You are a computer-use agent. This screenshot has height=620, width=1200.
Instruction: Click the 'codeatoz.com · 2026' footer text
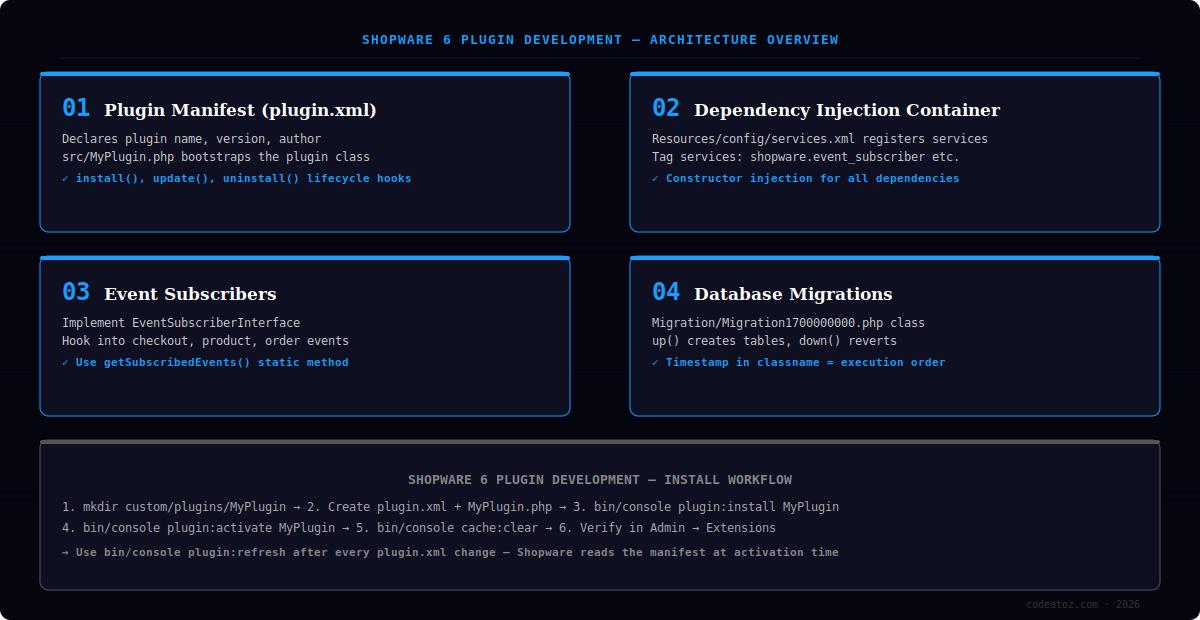coord(1083,604)
